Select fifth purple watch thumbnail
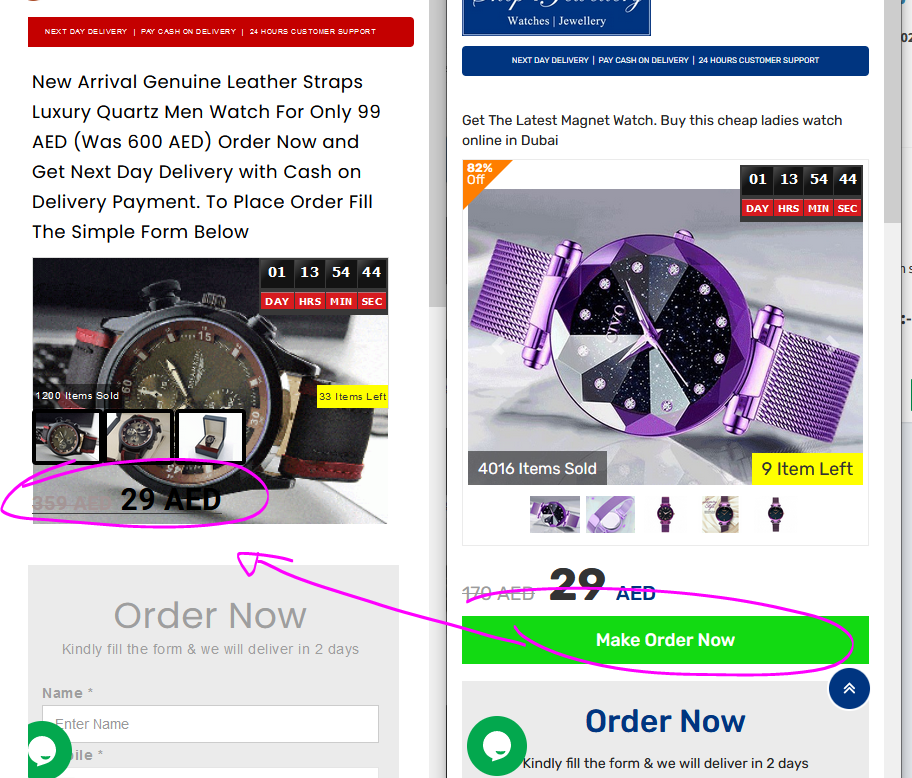Screen dimensions: 912x778 tap(775, 514)
